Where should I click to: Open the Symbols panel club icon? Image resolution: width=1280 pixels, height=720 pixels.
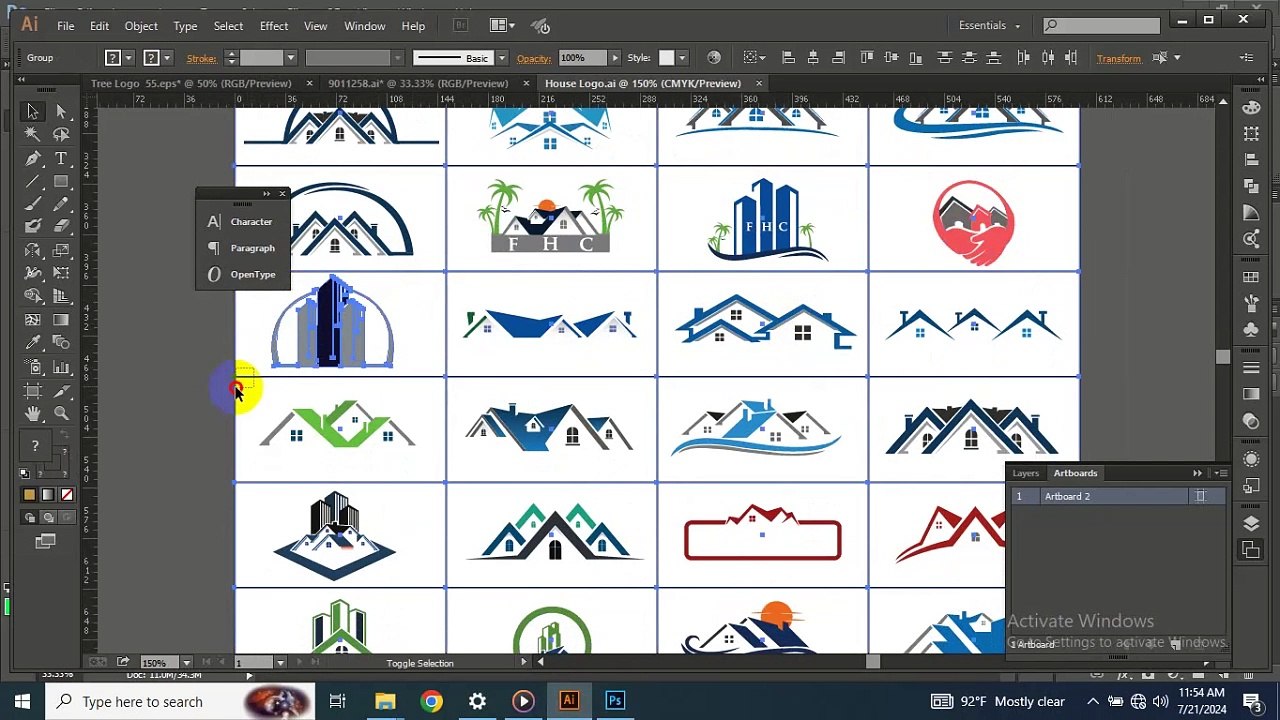1251,329
